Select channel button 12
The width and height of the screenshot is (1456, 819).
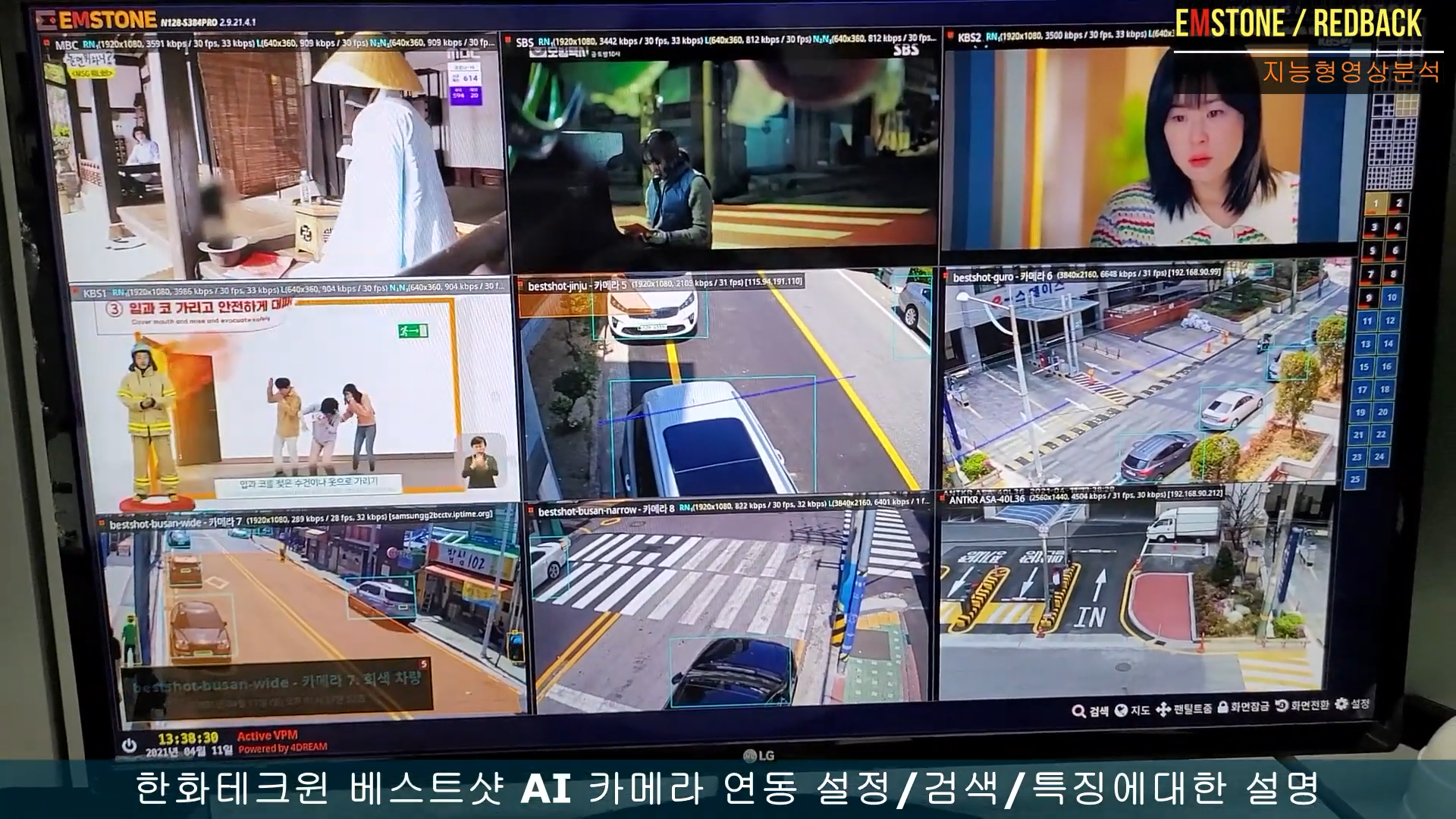[x=1390, y=321]
